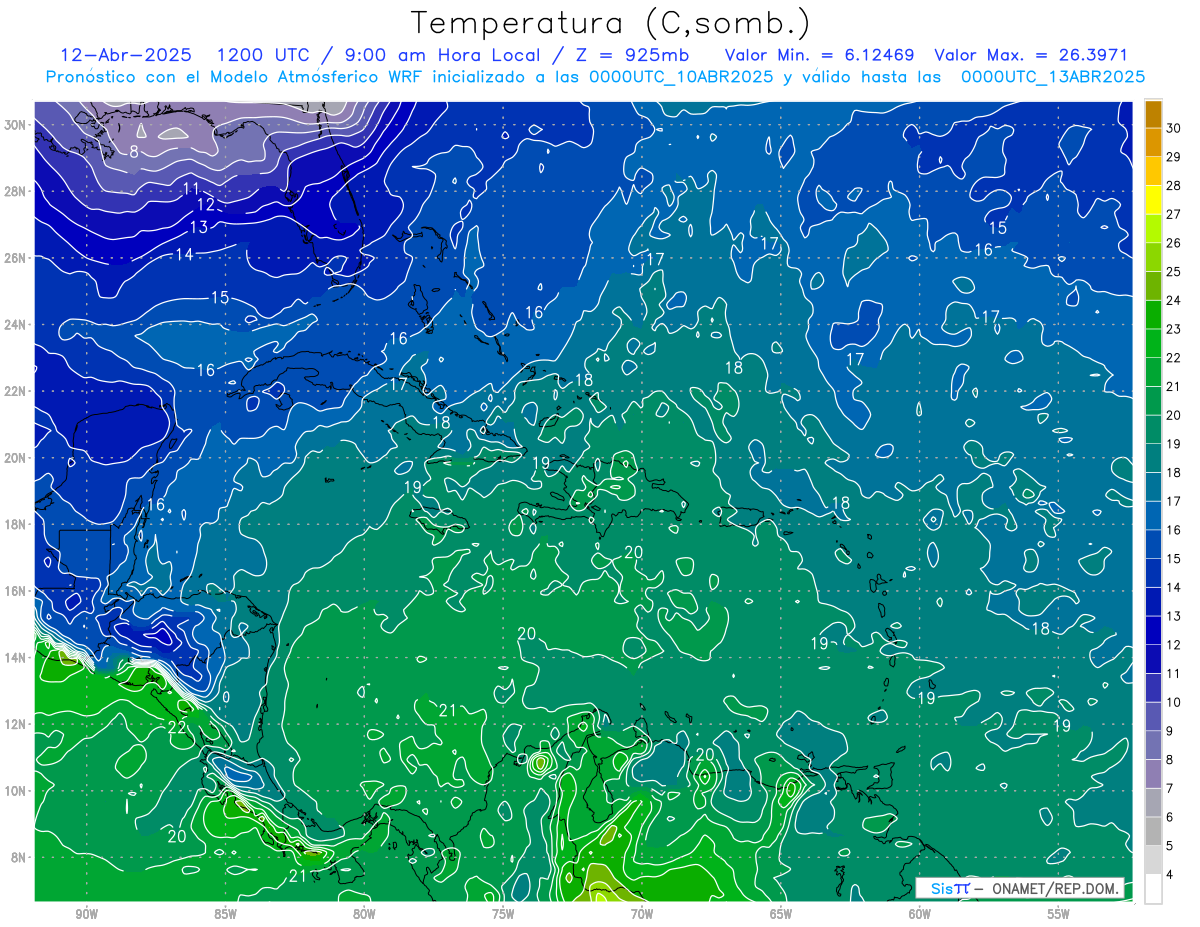Click the "55W" longitude axis label
This screenshot has height=927, width=1200.
1059,914
